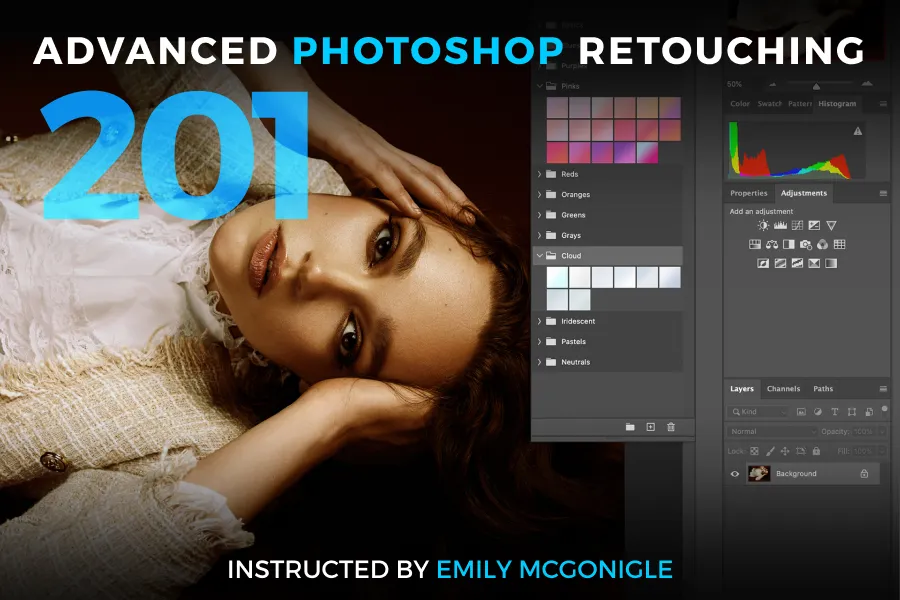Image resolution: width=900 pixels, height=600 pixels.
Task: Create a new gradient preset
Action: pos(650,427)
